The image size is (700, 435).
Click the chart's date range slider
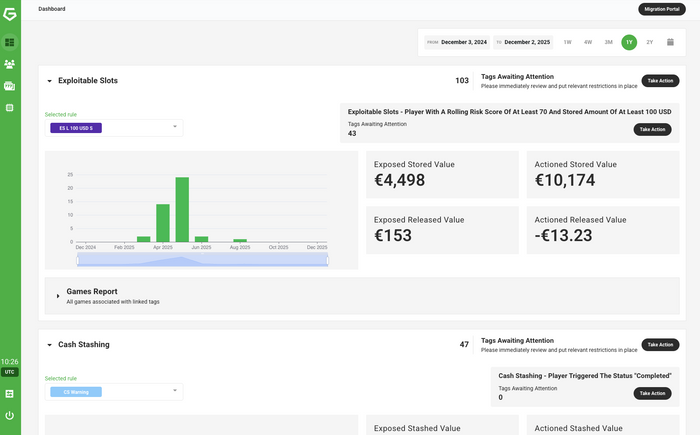pyautogui.click(x=202, y=260)
